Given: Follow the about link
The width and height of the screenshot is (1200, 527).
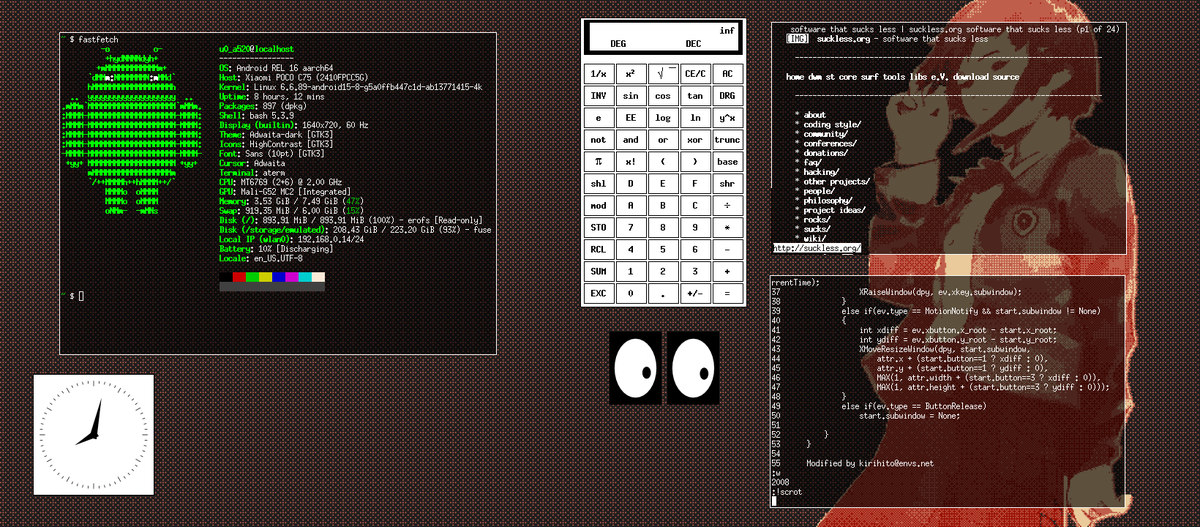Looking at the screenshot, I should pyautogui.click(x=817, y=115).
